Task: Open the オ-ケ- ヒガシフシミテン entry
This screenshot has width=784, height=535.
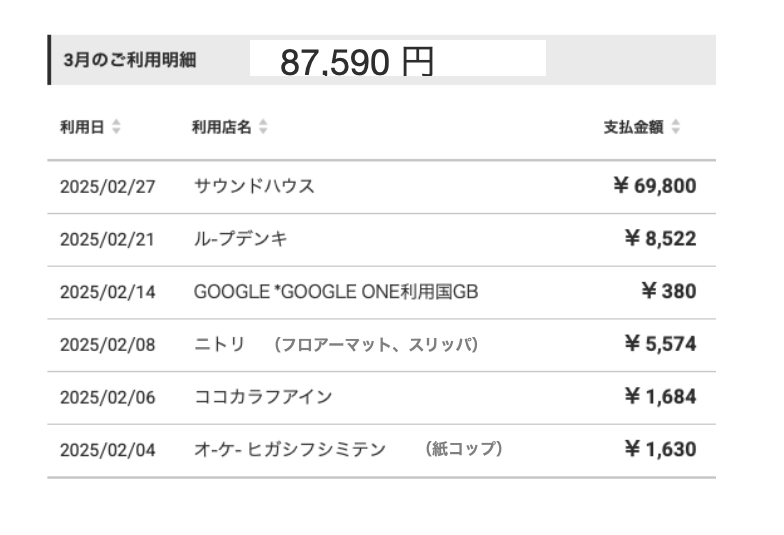Action: click(x=289, y=450)
